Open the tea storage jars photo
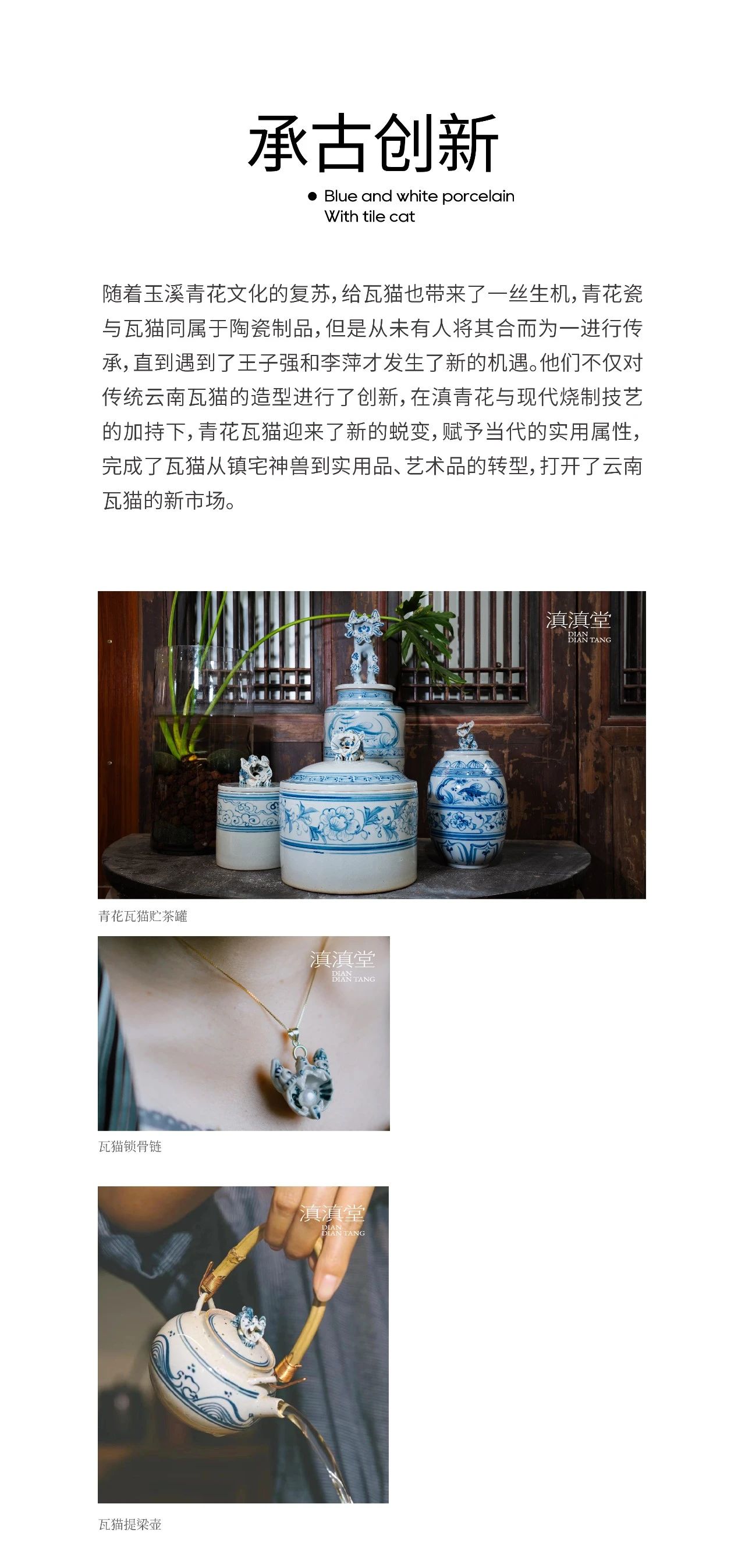Image resolution: width=745 pixels, height=1568 pixels. pyautogui.click(x=371, y=744)
